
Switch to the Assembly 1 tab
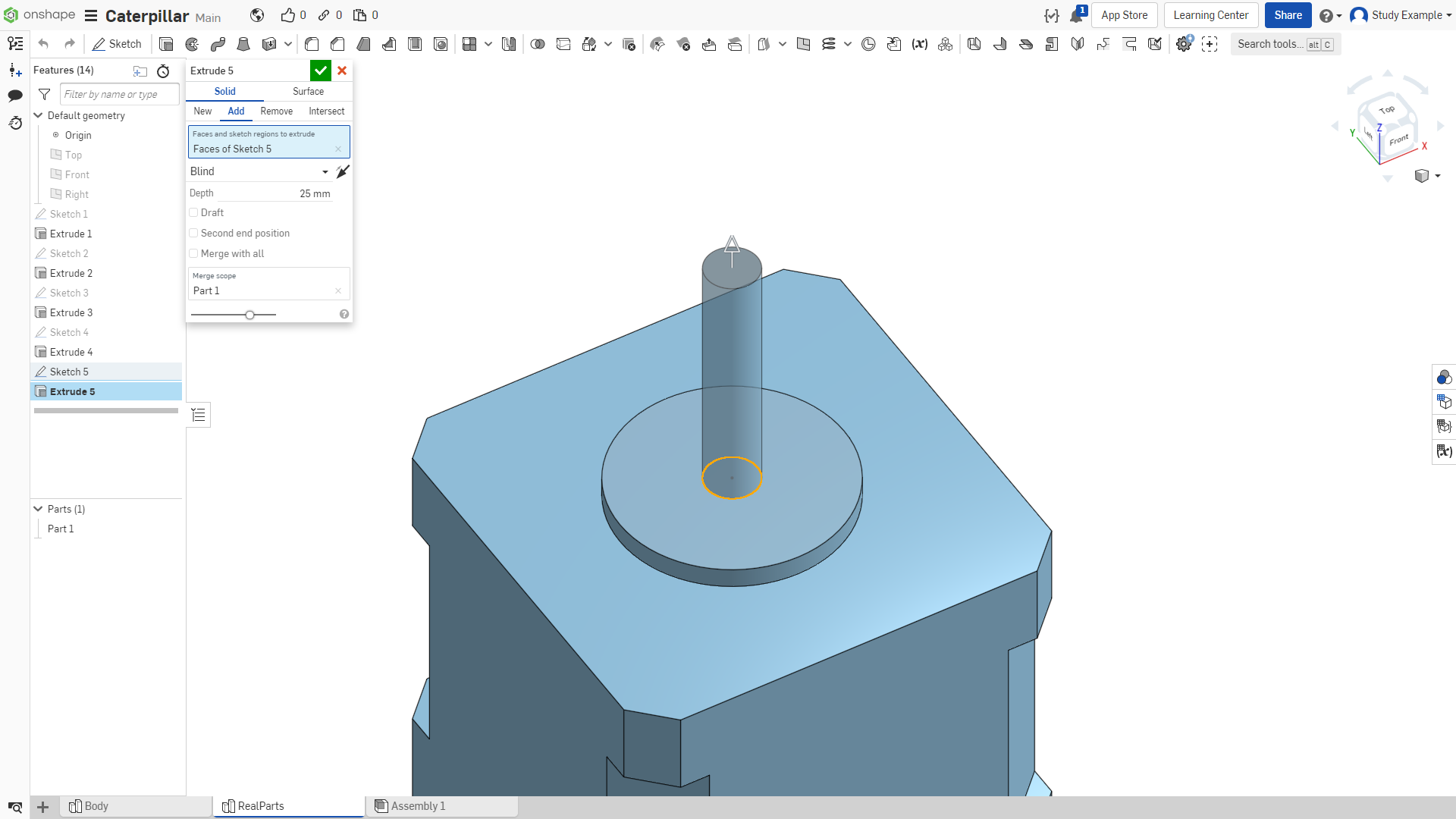pos(442,806)
